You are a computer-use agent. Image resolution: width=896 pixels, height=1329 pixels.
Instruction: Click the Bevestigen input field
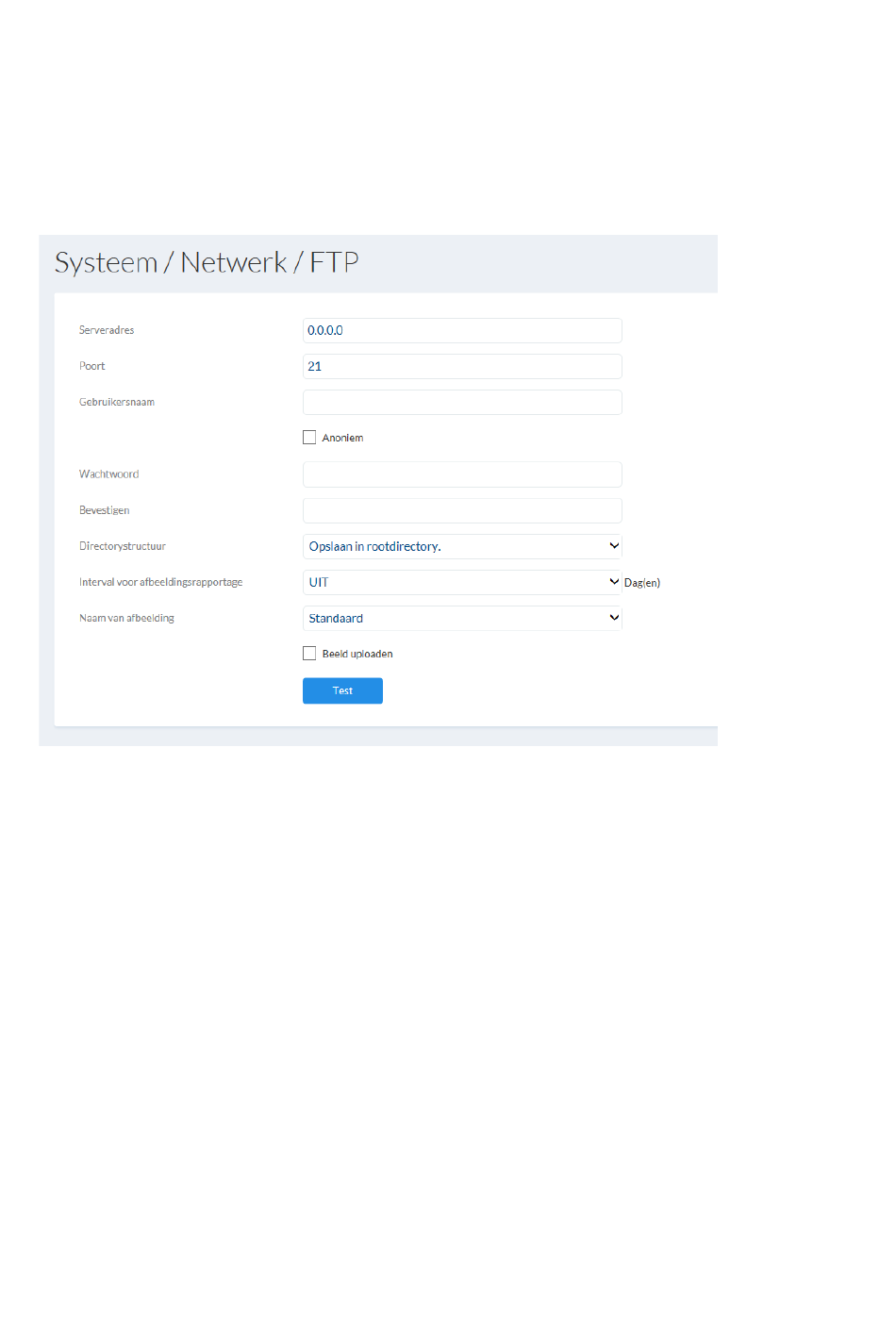coord(462,510)
